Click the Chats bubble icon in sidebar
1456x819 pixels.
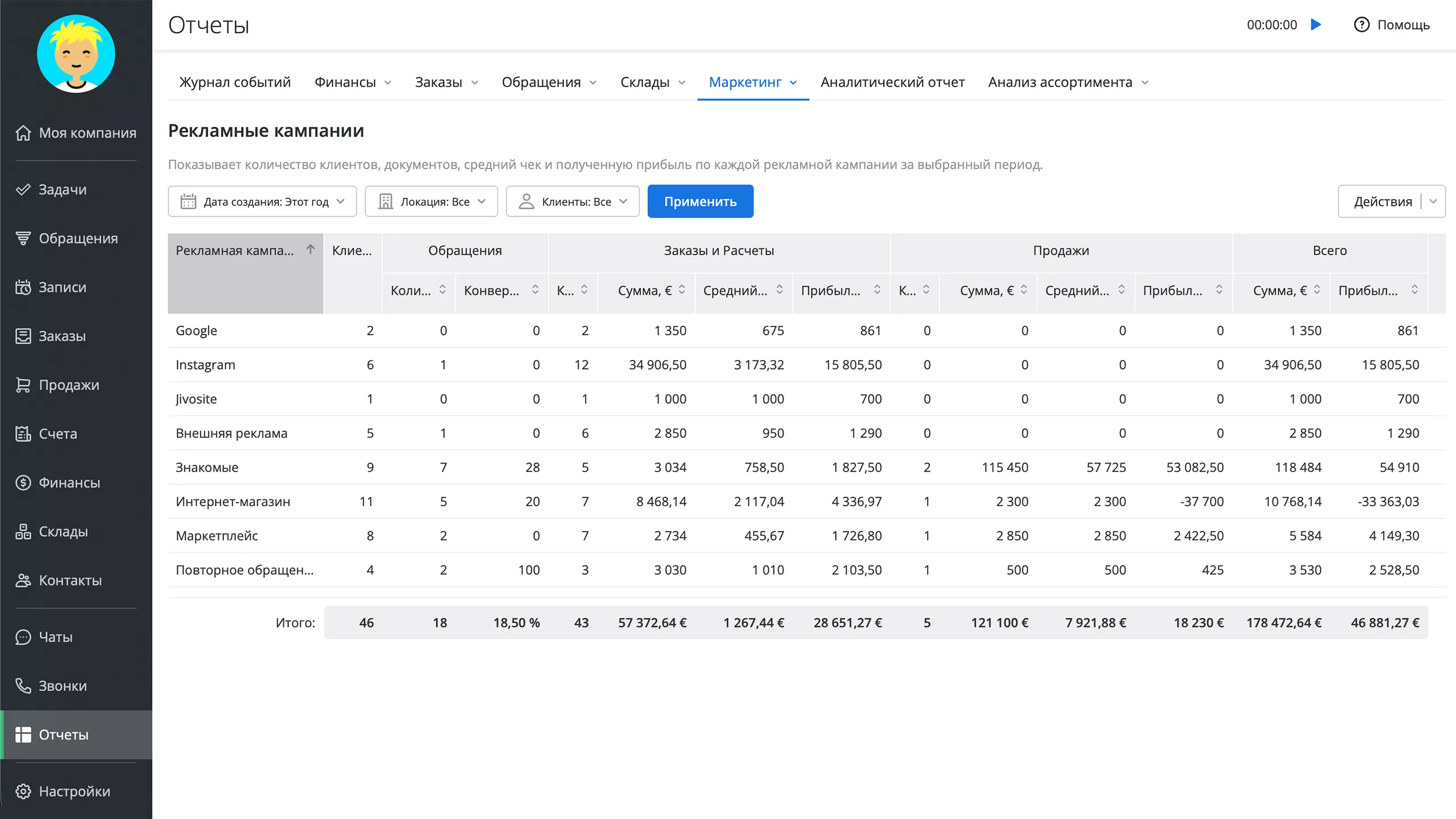coord(23,637)
